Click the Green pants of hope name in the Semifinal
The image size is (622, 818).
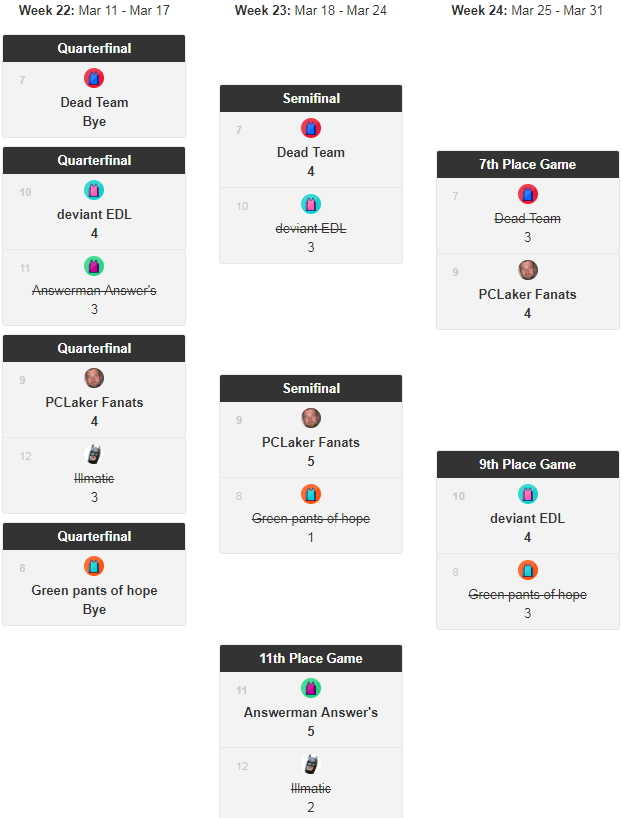(x=311, y=518)
